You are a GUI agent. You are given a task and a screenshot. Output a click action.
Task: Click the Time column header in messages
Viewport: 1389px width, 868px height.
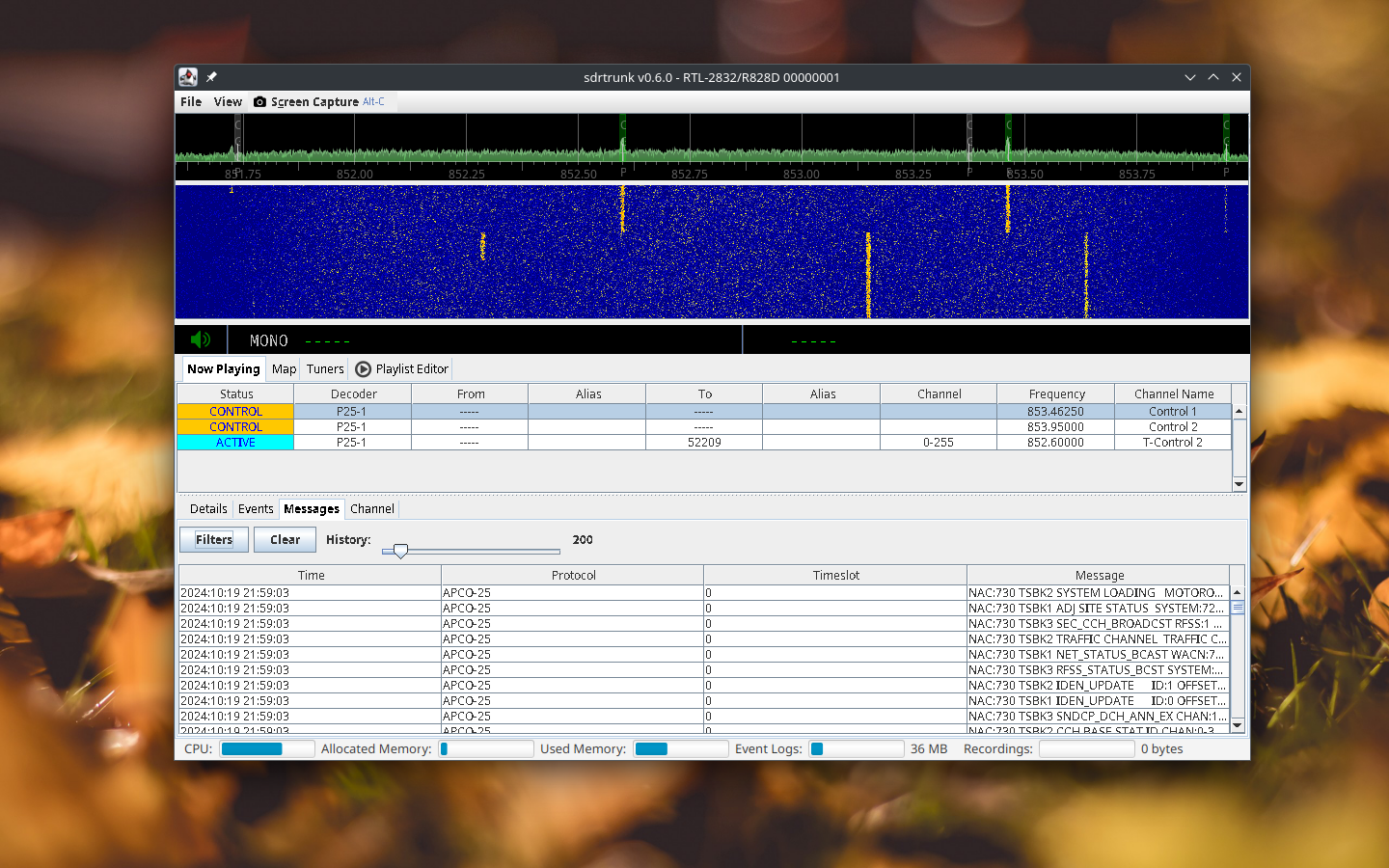pyautogui.click(x=311, y=575)
